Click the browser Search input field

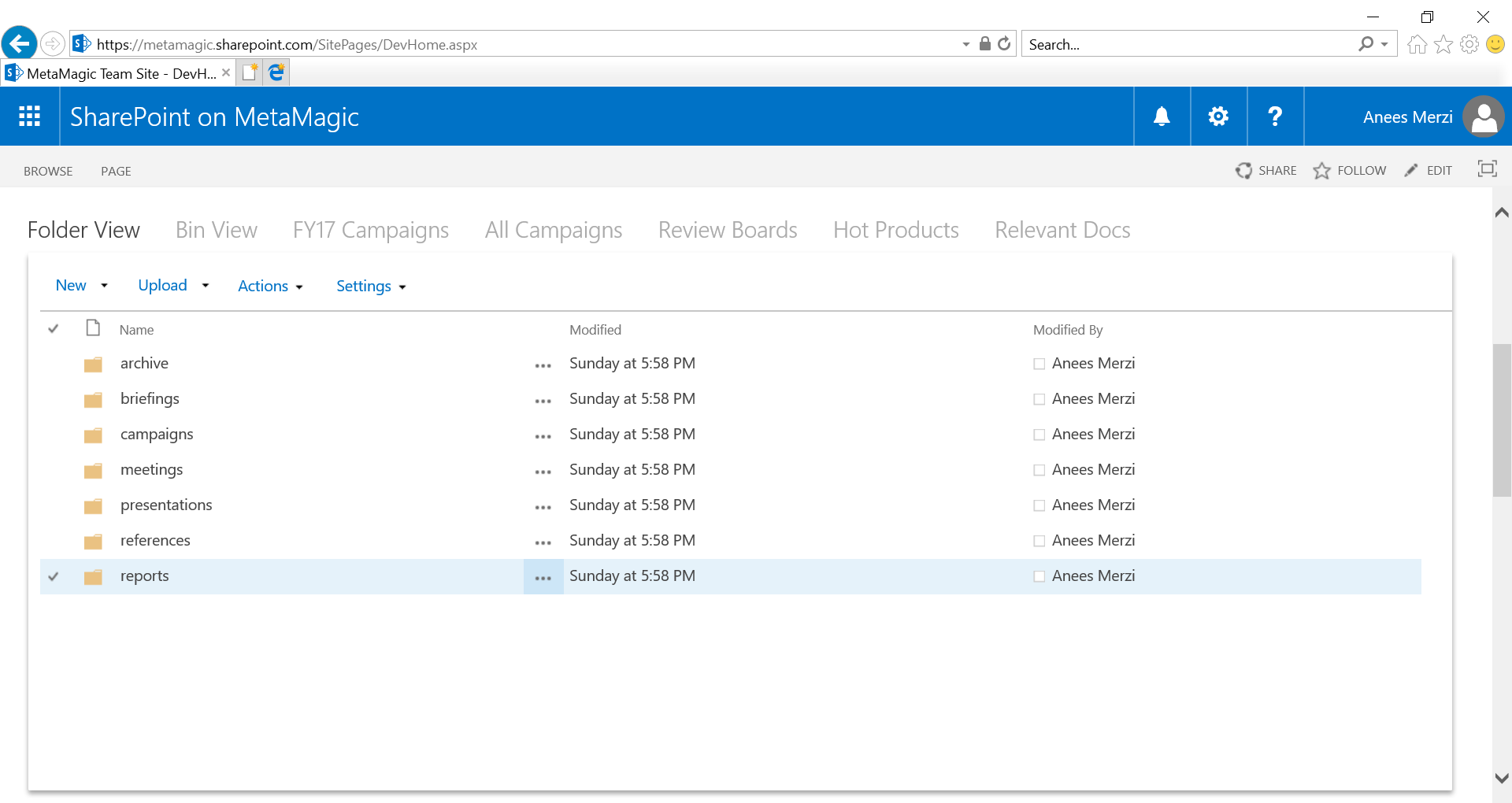pyautogui.click(x=1189, y=44)
